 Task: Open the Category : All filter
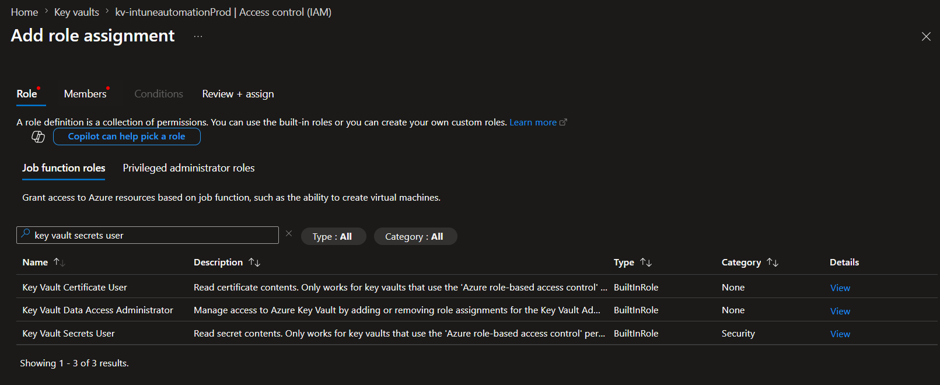pos(415,236)
